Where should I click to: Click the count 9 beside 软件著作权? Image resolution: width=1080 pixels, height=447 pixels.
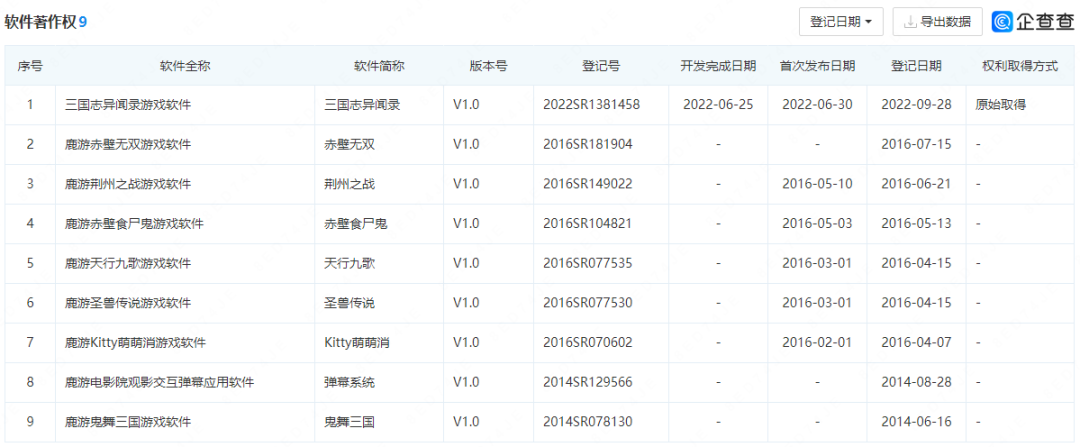[x=83, y=23]
